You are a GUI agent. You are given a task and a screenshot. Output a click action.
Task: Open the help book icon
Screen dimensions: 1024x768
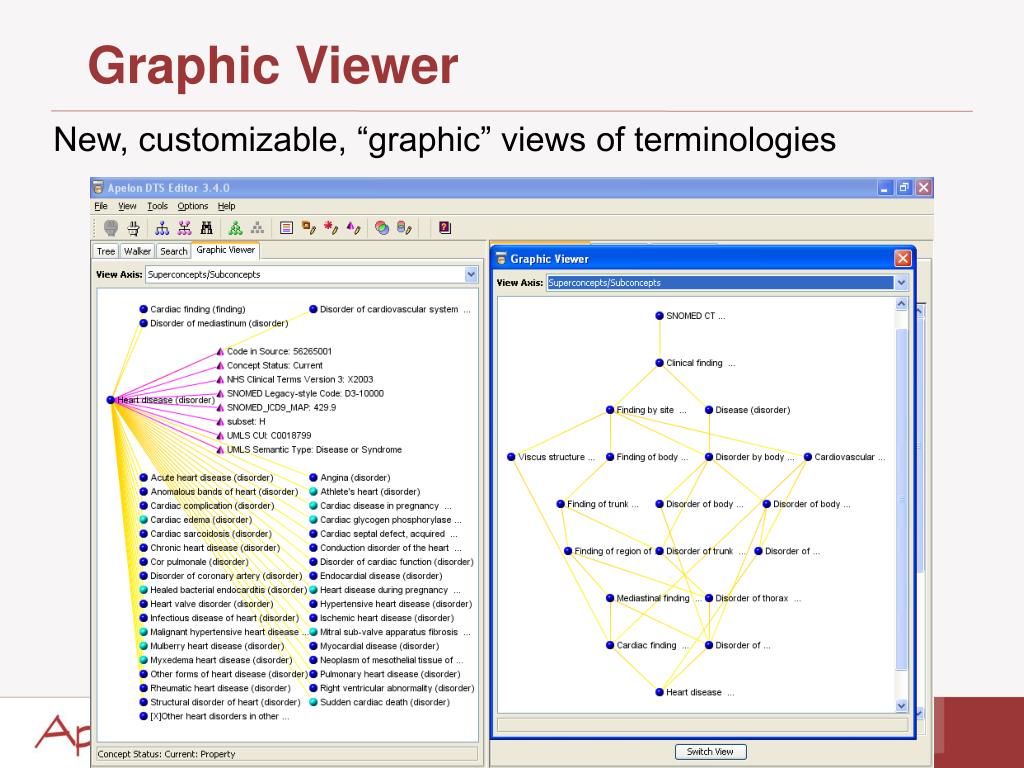pos(445,228)
